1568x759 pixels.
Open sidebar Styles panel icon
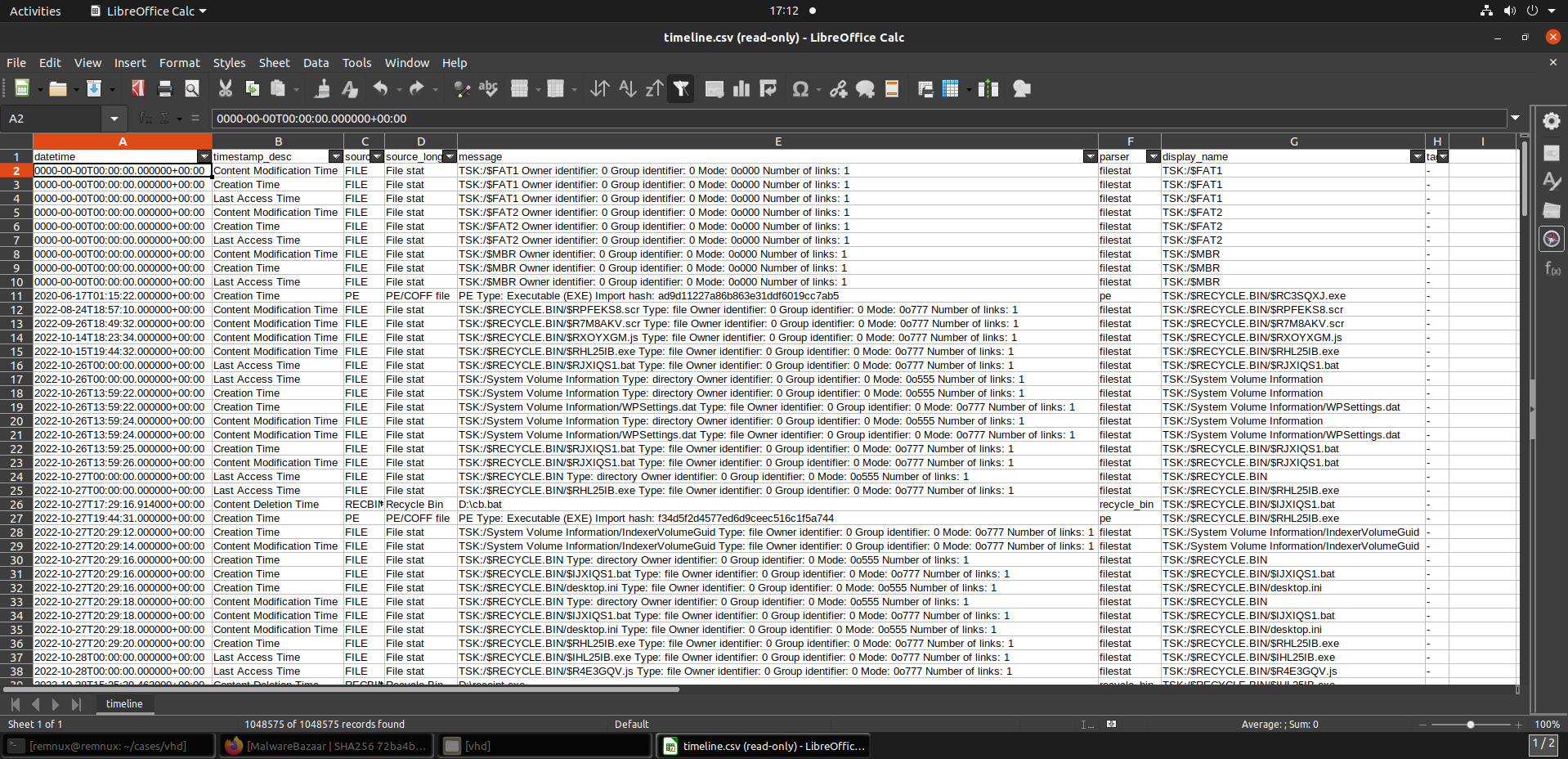(1551, 182)
